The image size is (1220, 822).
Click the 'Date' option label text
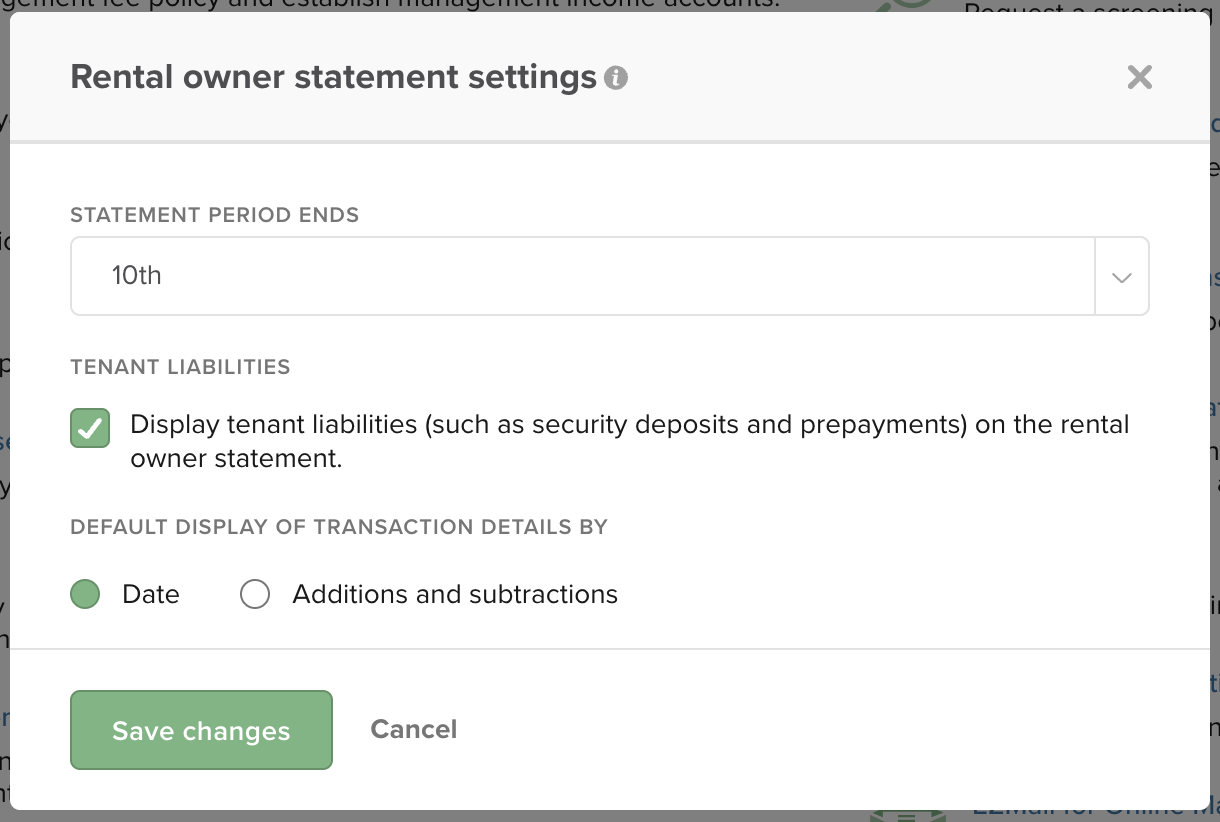tap(151, 595)
